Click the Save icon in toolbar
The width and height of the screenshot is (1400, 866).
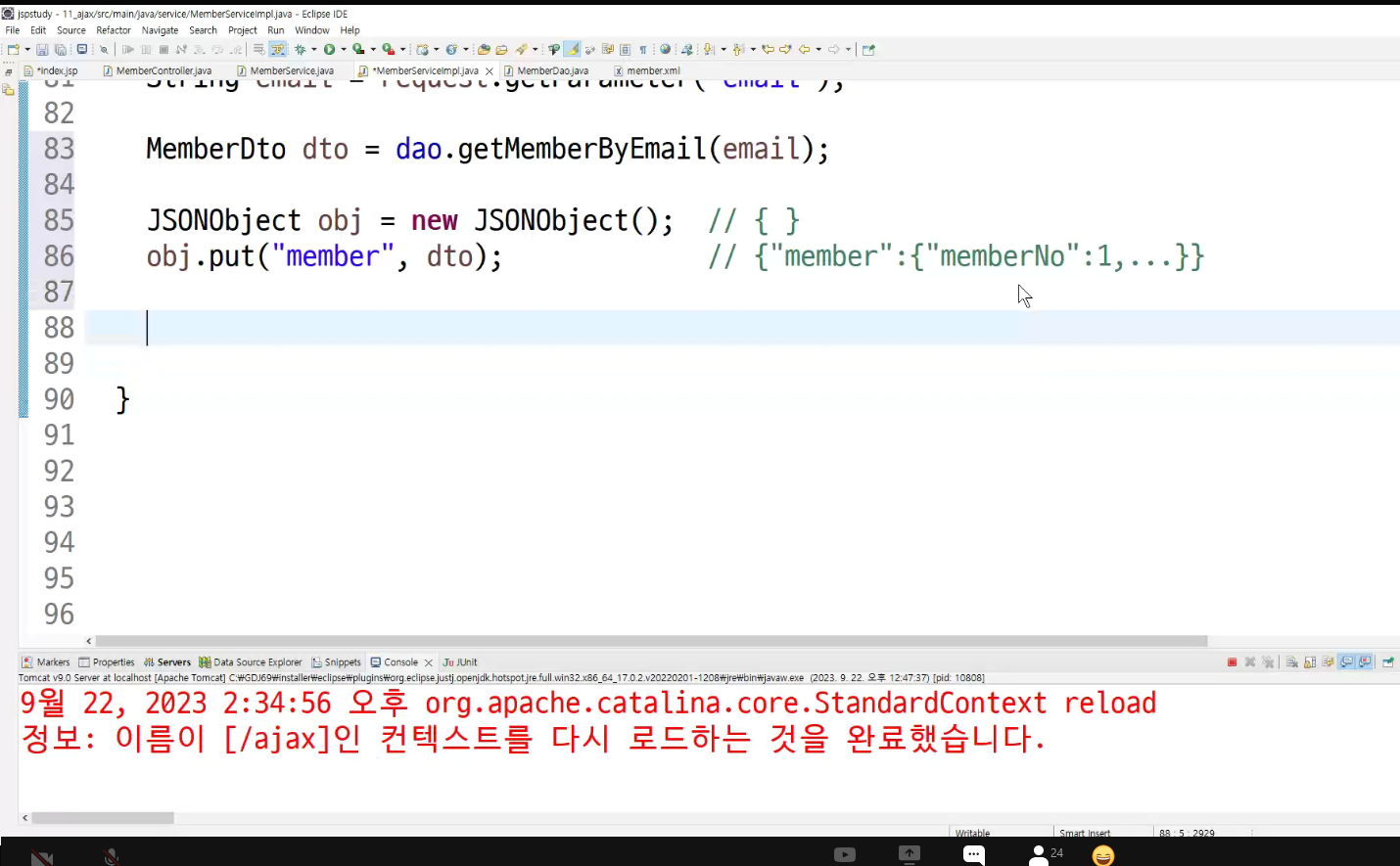click(42, 49)
